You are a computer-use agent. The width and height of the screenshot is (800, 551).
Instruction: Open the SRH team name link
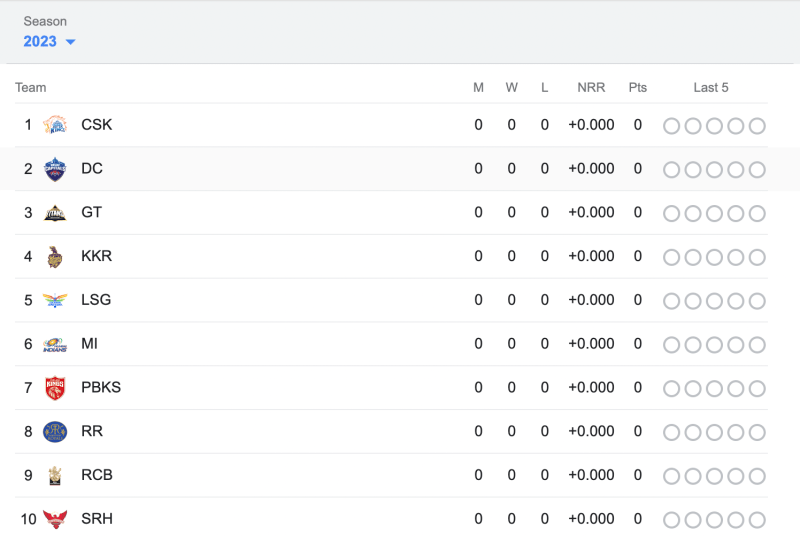[x=97, y=519]
